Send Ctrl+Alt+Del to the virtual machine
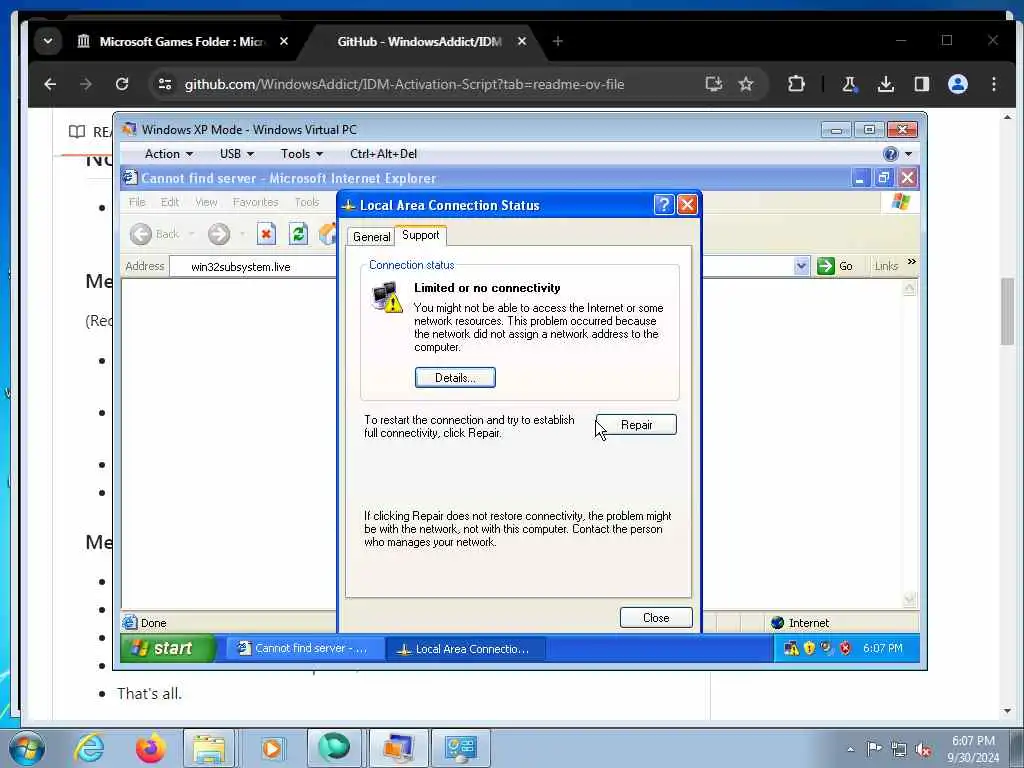This screenshot has width=1024, height=768. click(x=383, y=154)
